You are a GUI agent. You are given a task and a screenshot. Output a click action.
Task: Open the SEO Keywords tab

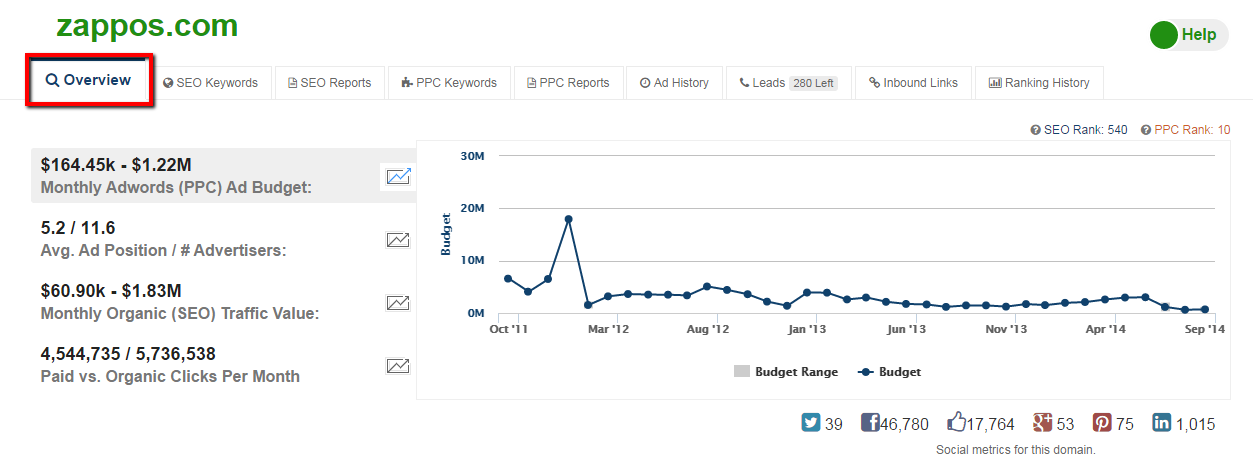(210, 83)
